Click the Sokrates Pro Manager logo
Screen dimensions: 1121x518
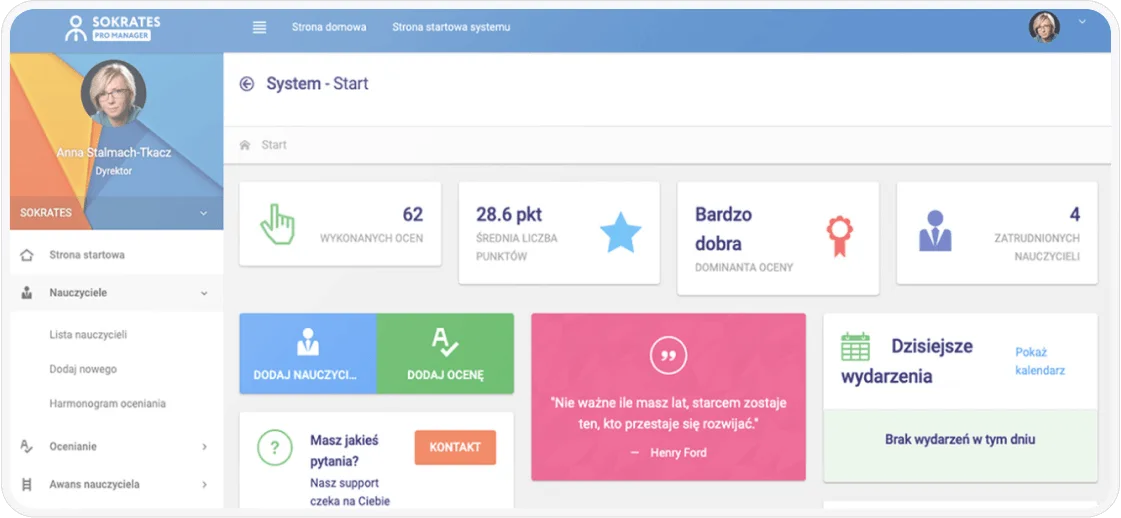click(x=112, y=27)
